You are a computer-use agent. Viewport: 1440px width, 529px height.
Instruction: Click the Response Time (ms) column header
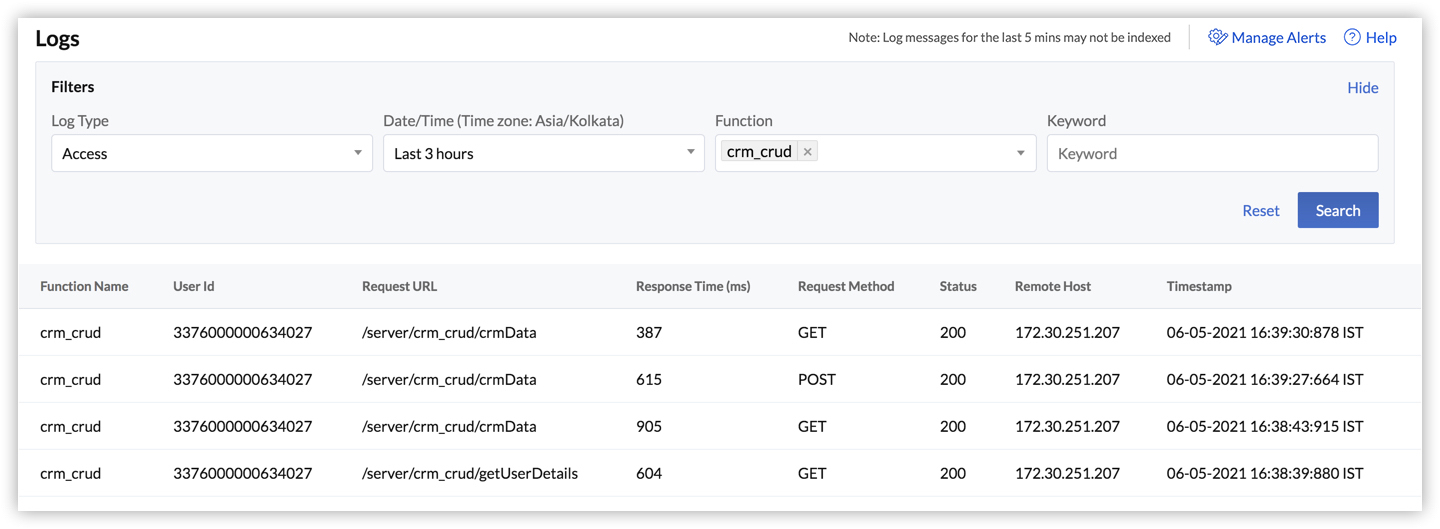pyautogui.click(x=693, y=286)
